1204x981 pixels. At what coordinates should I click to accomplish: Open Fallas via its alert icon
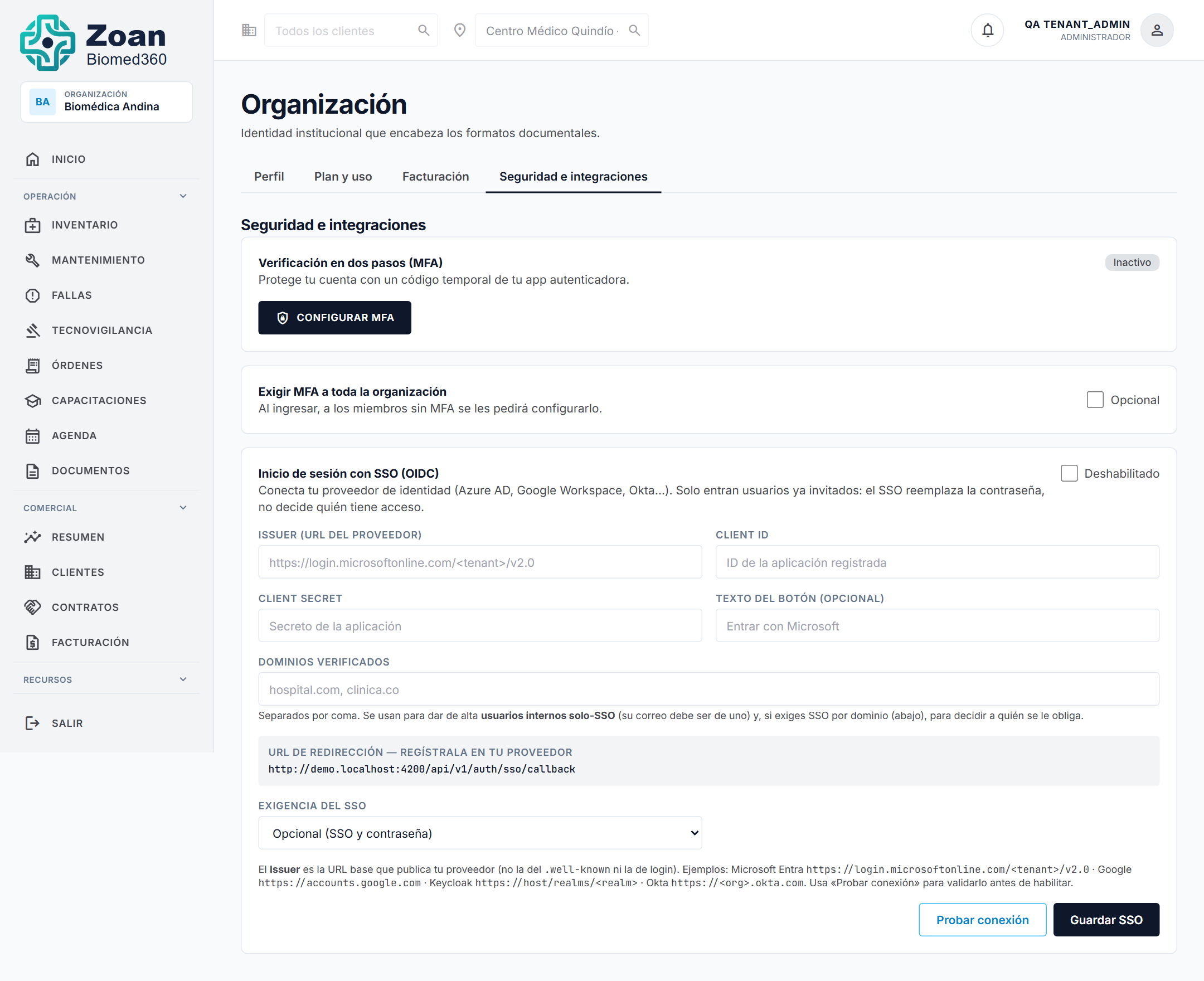(x=33, y=295)
